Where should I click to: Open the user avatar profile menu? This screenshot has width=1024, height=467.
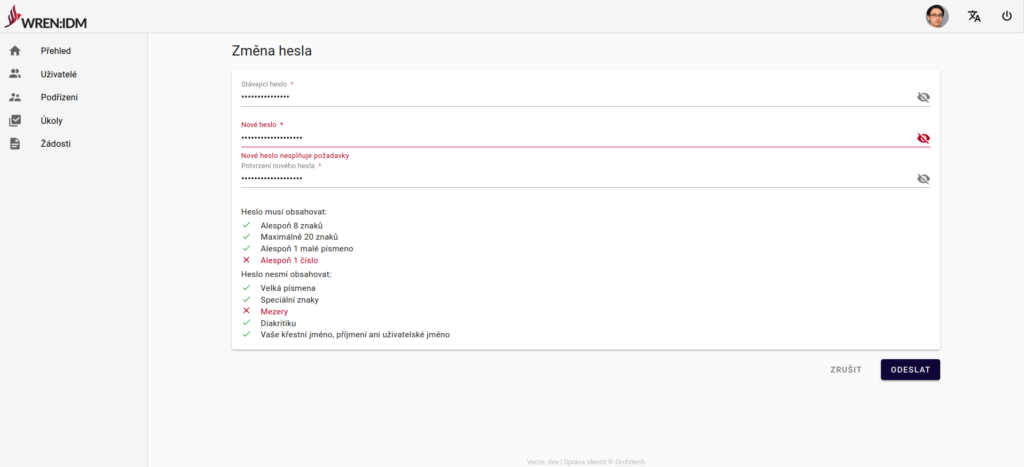937,16
